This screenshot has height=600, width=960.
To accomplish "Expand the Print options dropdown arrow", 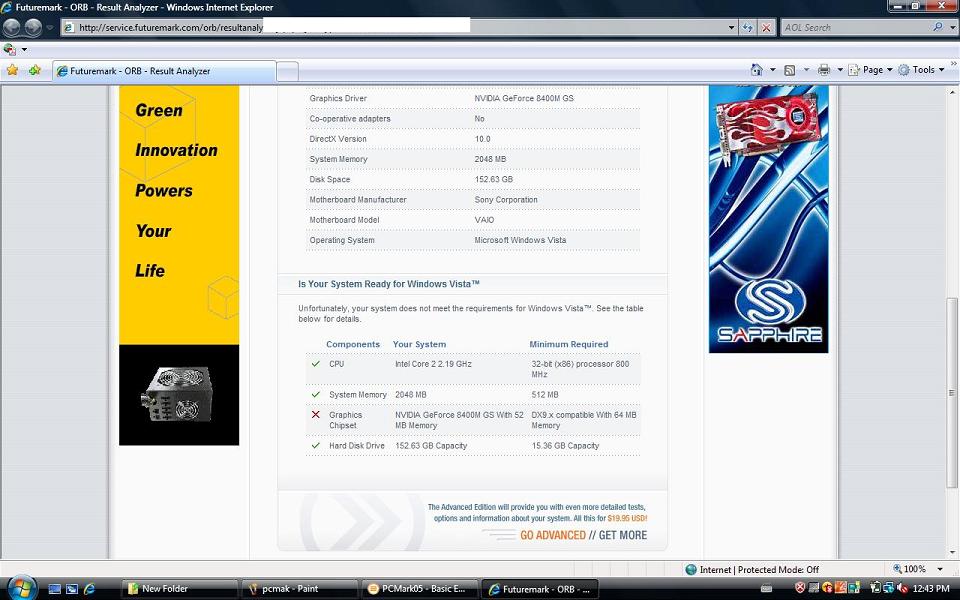I will tap(840, 70).
